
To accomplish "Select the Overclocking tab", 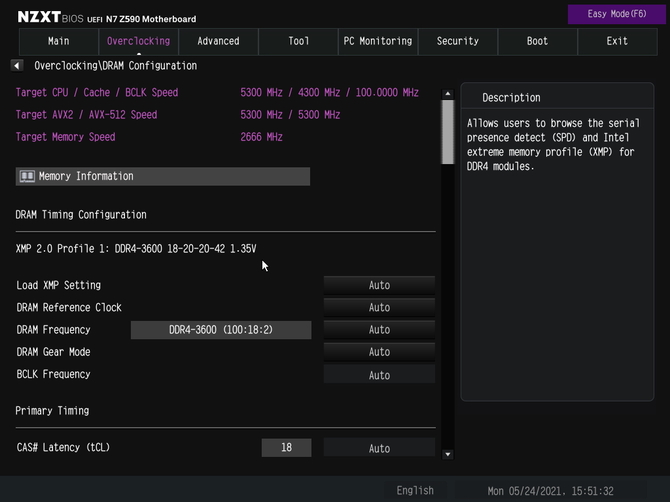I will click(x=138, y=41).
